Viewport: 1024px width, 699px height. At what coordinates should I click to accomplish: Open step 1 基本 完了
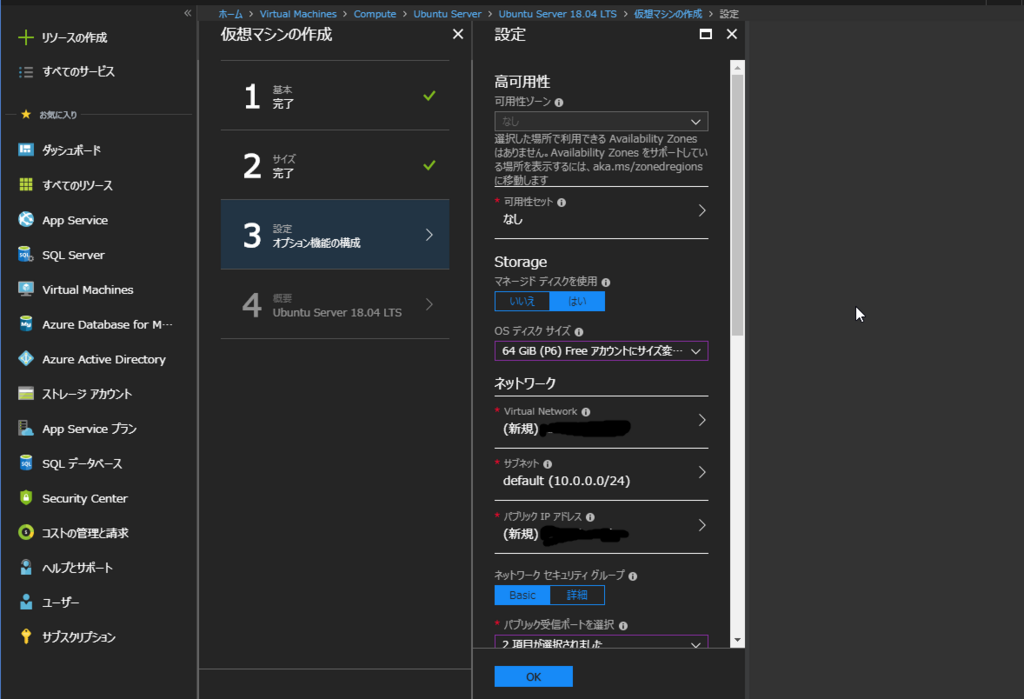tap(335, 96)
